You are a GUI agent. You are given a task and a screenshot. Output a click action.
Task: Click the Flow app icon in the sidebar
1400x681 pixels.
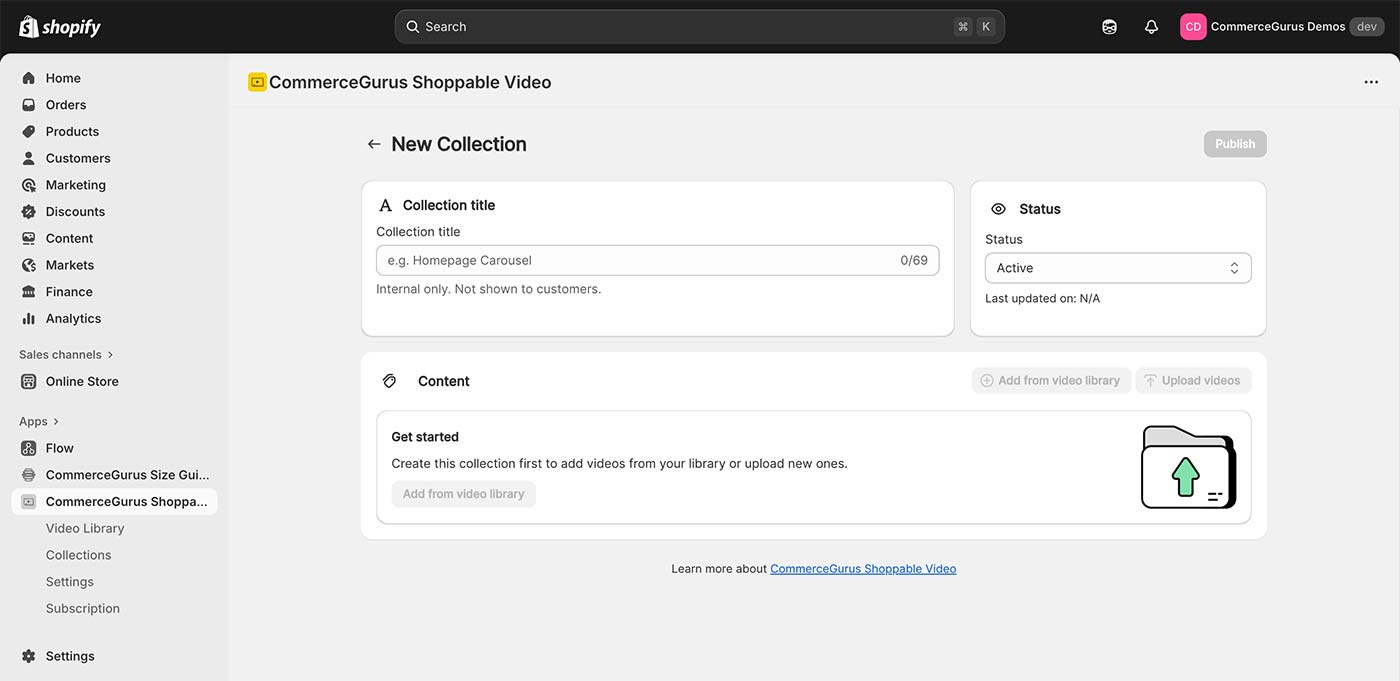pyautogui.click(x=29, y=448)
